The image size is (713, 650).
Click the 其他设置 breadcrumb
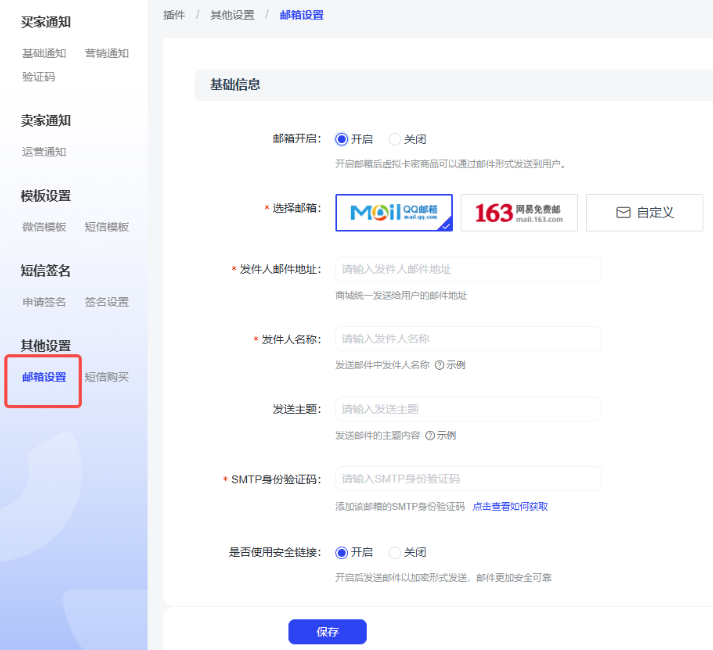click(x=232, y=15)
